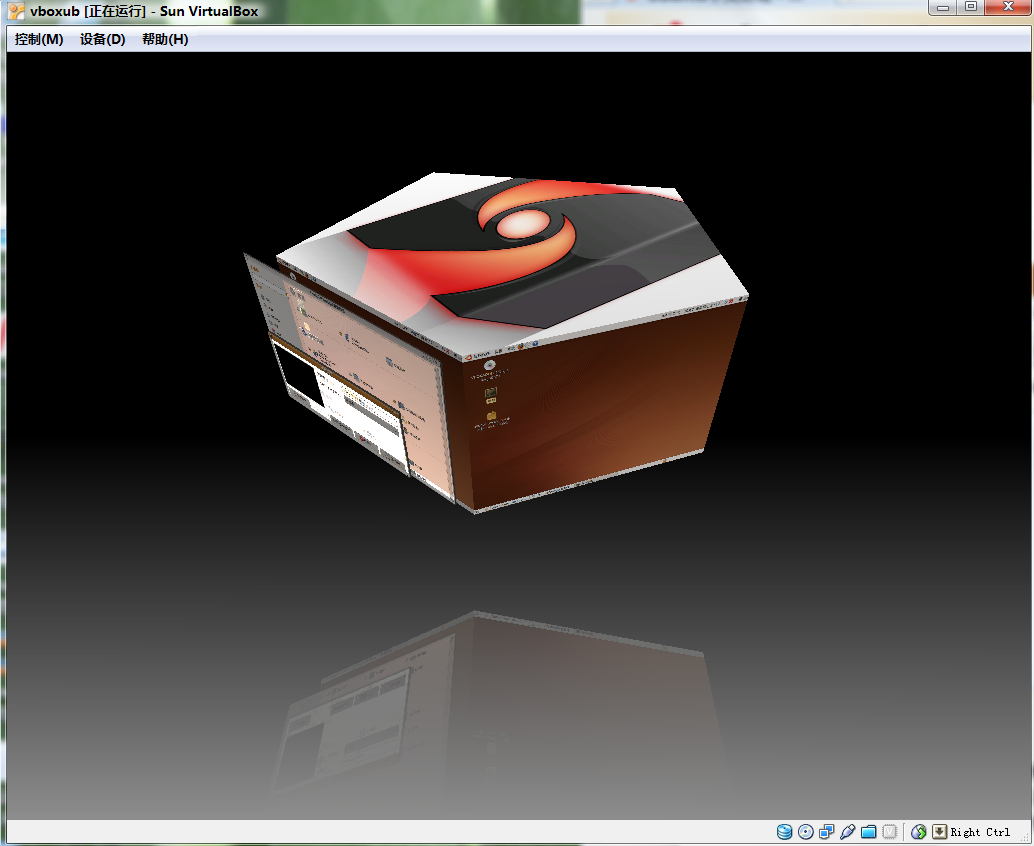1034x846 pixels.
Task: Click the virtualization (V) chip status icon
Action: click(890, 832)
